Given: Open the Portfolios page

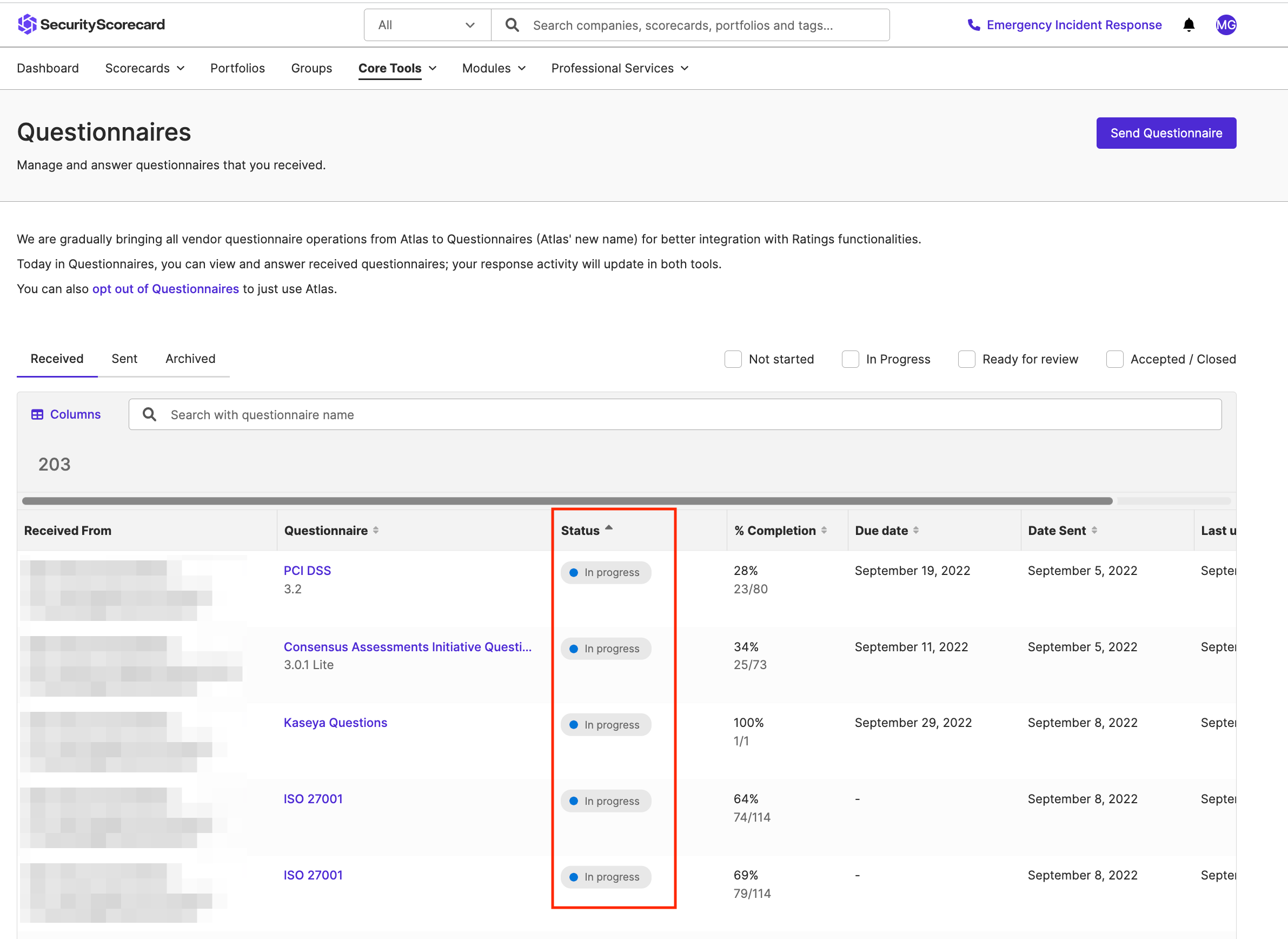Looking at the screenshot, I should tap(237, 68).
